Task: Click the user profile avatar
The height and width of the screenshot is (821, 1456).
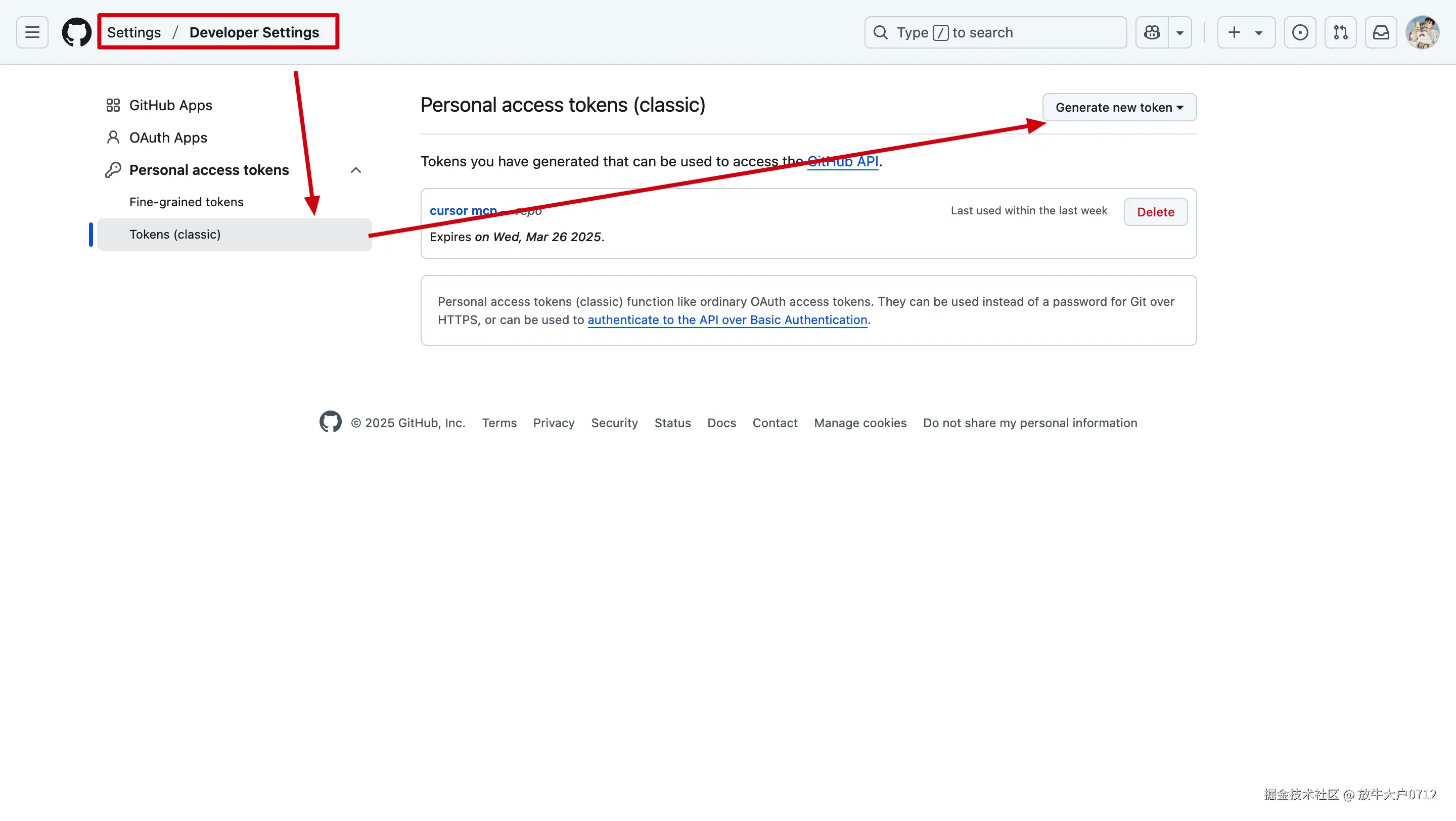Action: pos(1422,32)
